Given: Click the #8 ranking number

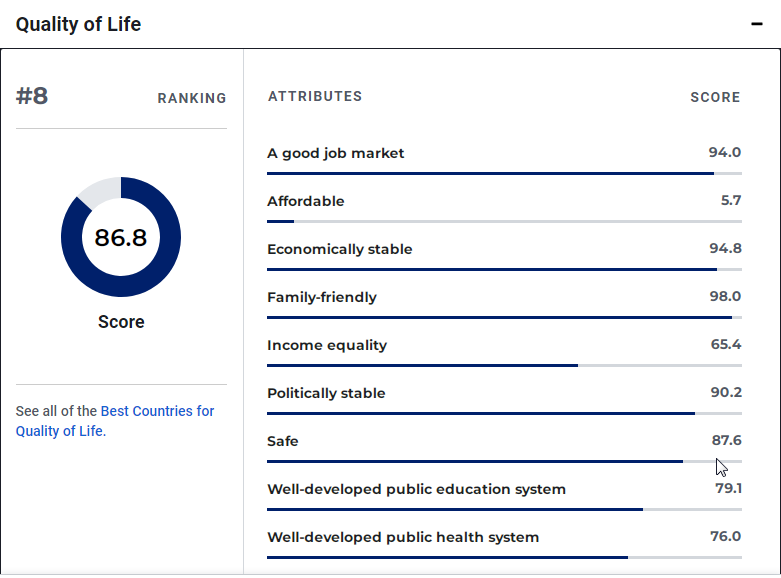Looking at the screenshot, I should click(32, 97).
